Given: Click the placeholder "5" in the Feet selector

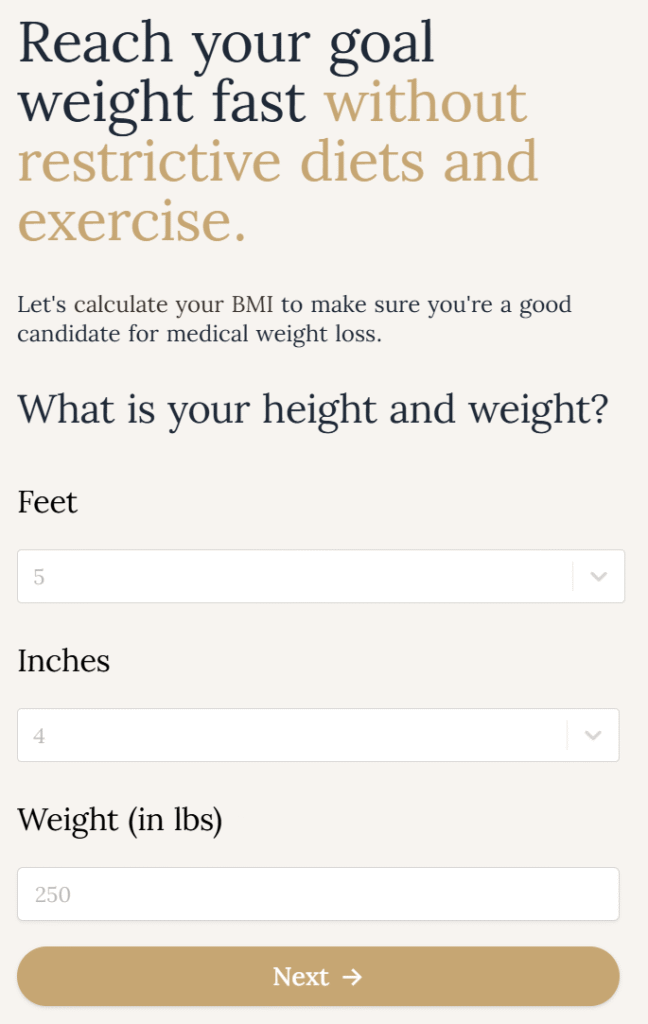Looking at the screenshot, I should coord(39,577).
